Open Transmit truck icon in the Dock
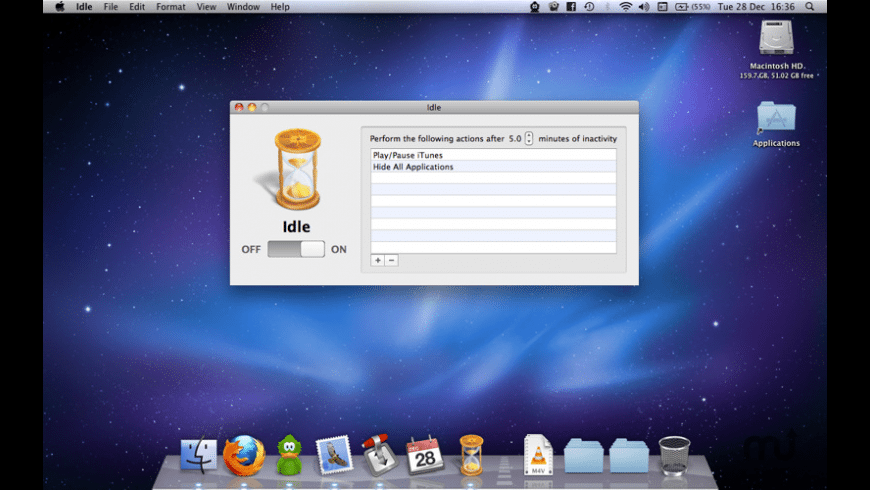This screenshot has height=490, width=870. pyautogui.click(x=380, y=455)
